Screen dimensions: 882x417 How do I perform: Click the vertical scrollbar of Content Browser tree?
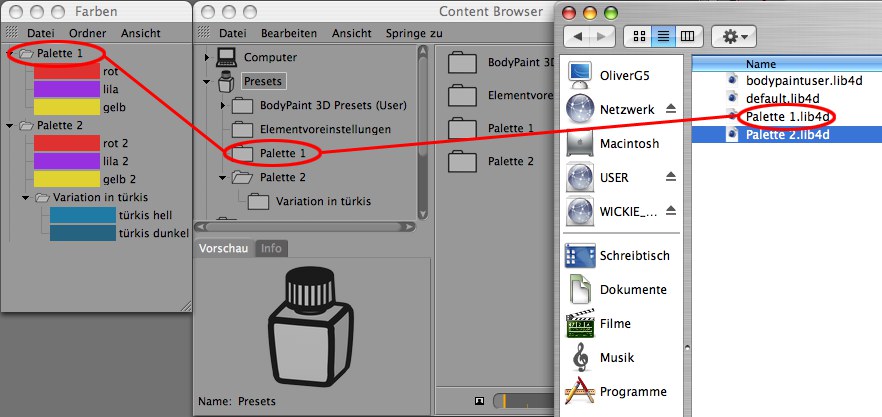424,132
